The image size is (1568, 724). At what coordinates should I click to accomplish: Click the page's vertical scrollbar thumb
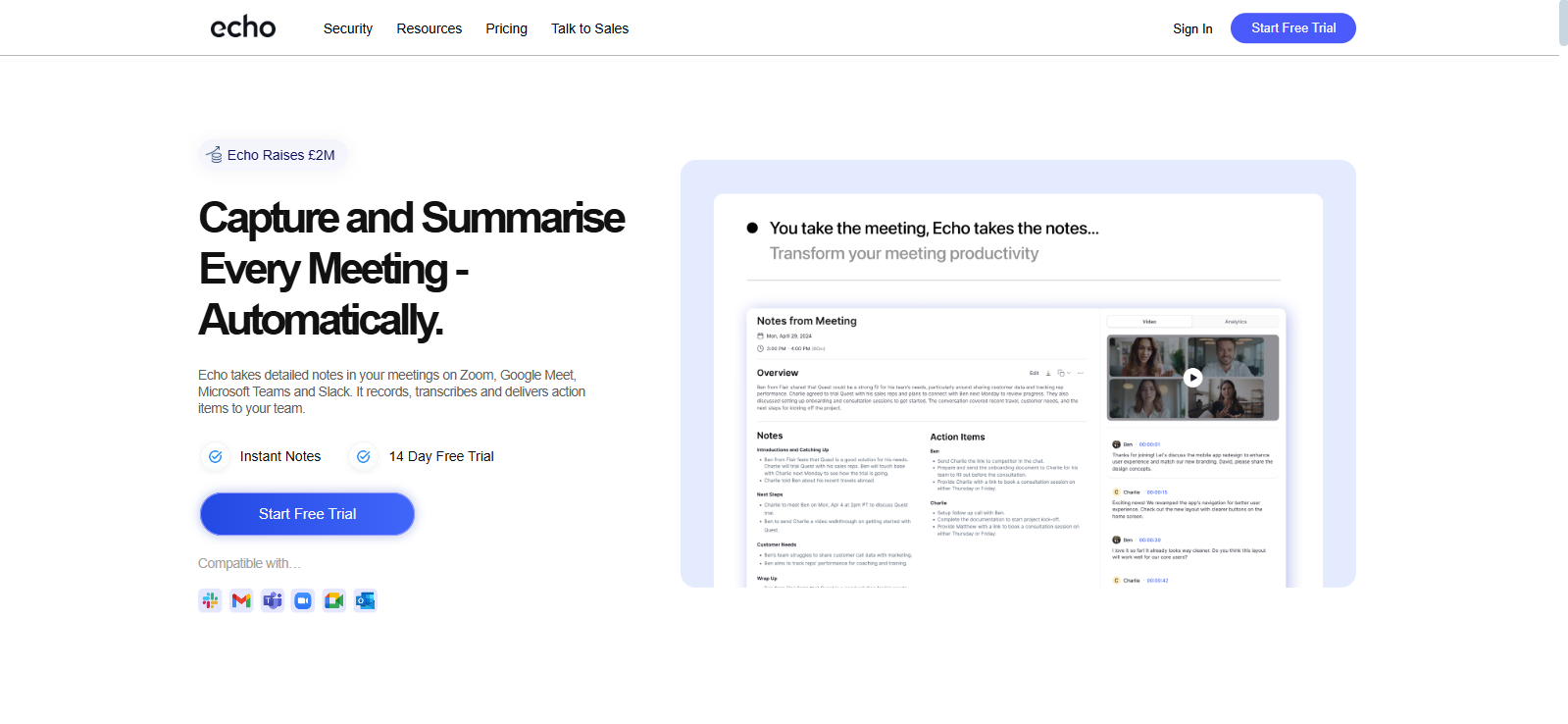pos(1563,23)
